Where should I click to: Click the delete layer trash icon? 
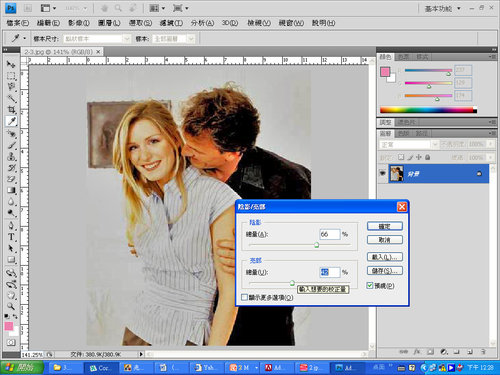tap(483, 352)
